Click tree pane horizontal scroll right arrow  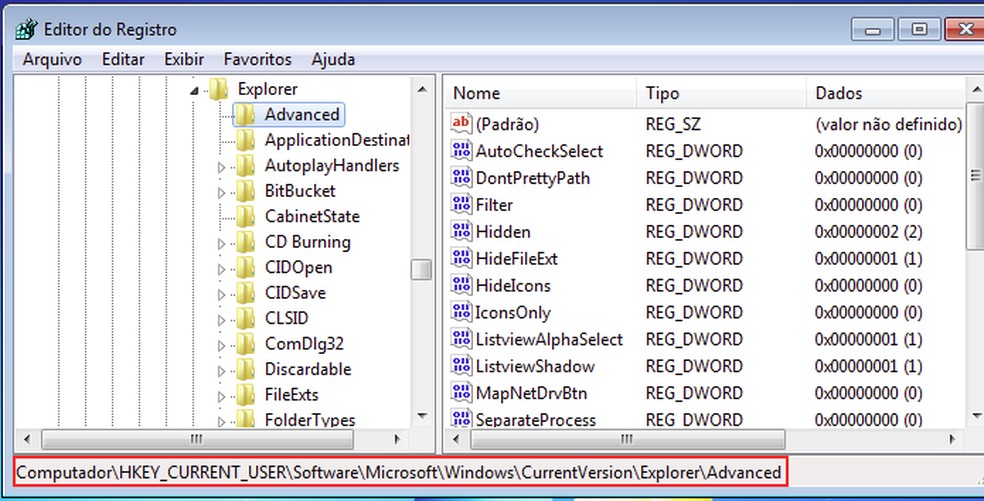pyautogui.click(x=397, y=439)
